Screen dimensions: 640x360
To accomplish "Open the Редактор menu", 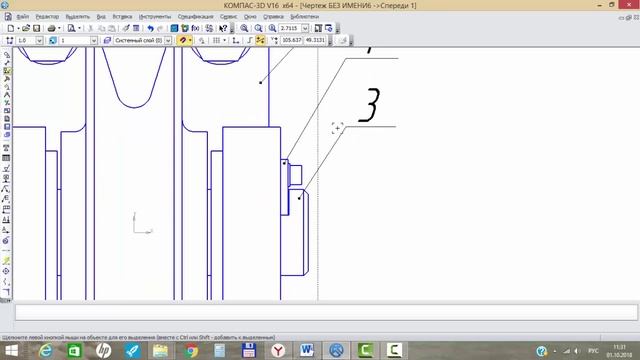I will 47,17.
